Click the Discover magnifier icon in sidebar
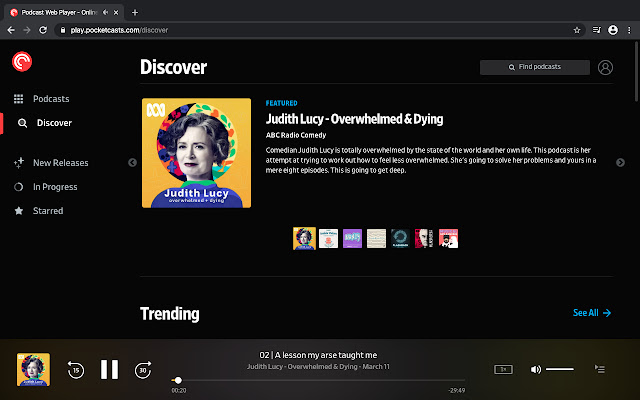Screen dimensions: 640x400 22,123
